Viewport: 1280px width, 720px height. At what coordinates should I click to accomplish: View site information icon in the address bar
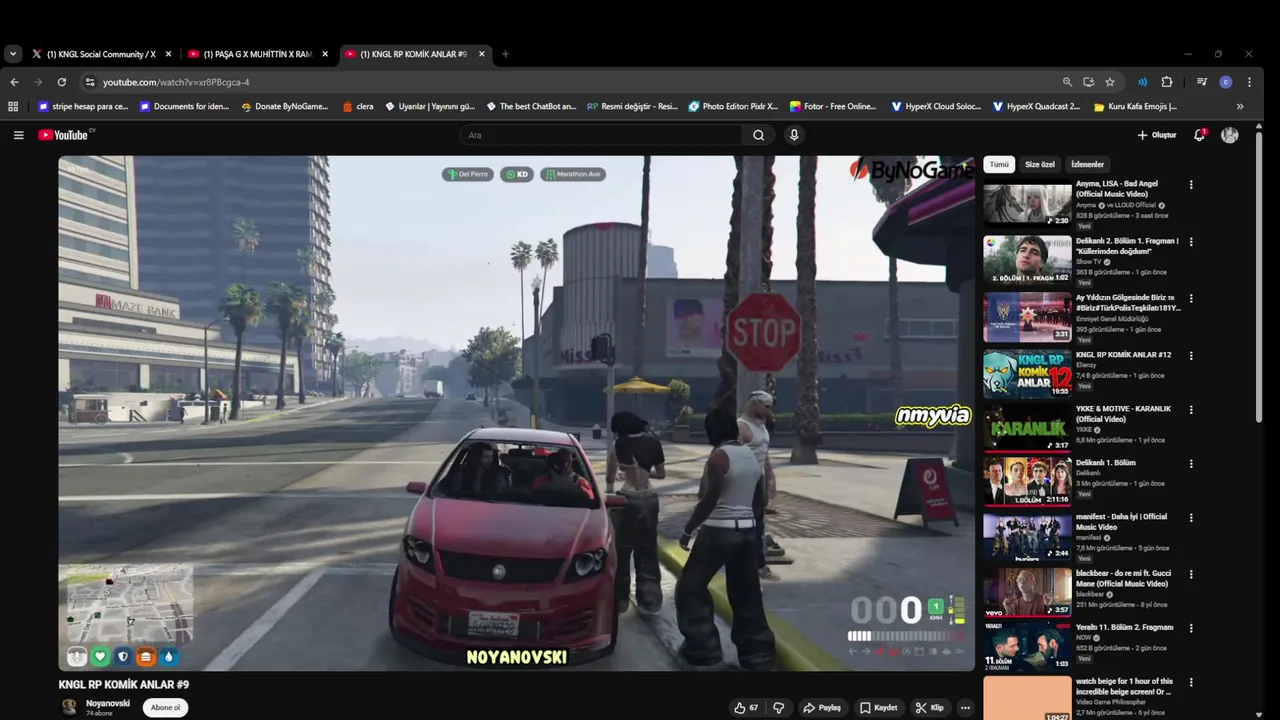pyautogui.click(x=89, y=82)
